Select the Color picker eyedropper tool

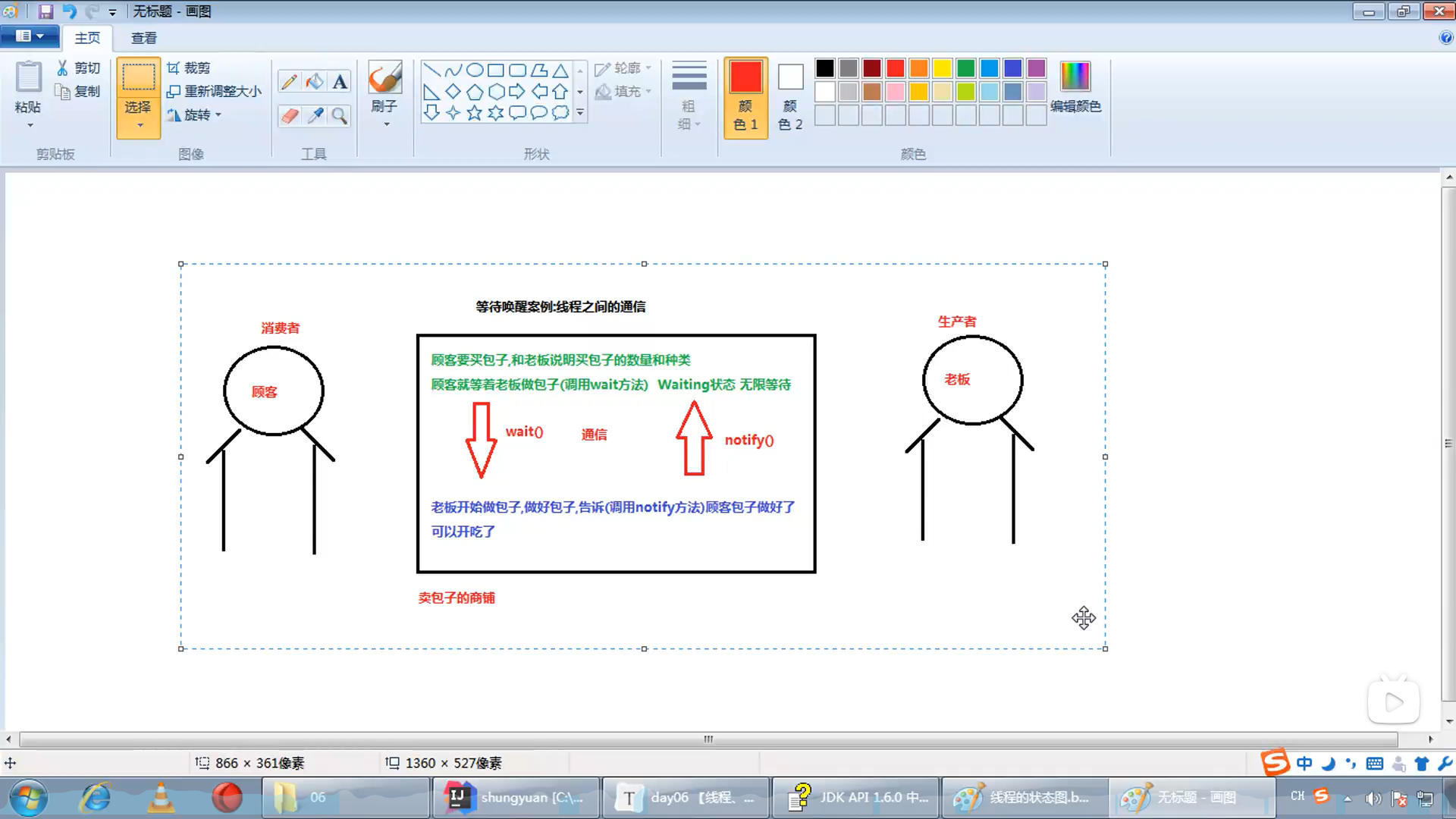point(315,115)
